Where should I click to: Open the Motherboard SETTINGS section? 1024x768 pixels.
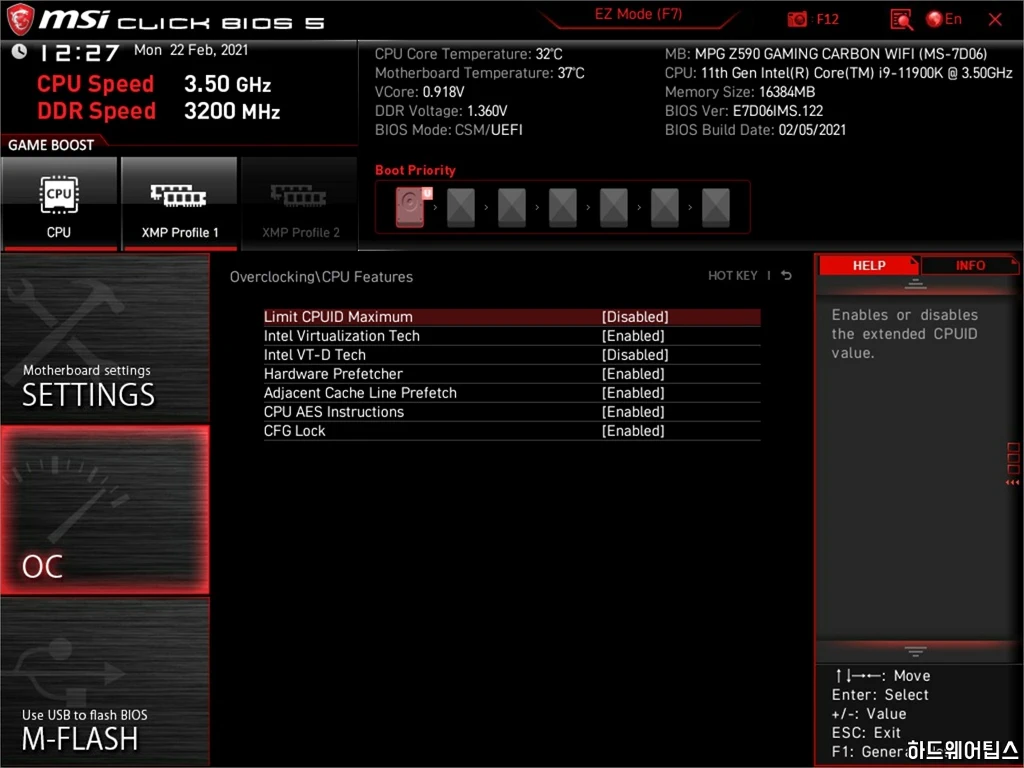tap(104, 339)
